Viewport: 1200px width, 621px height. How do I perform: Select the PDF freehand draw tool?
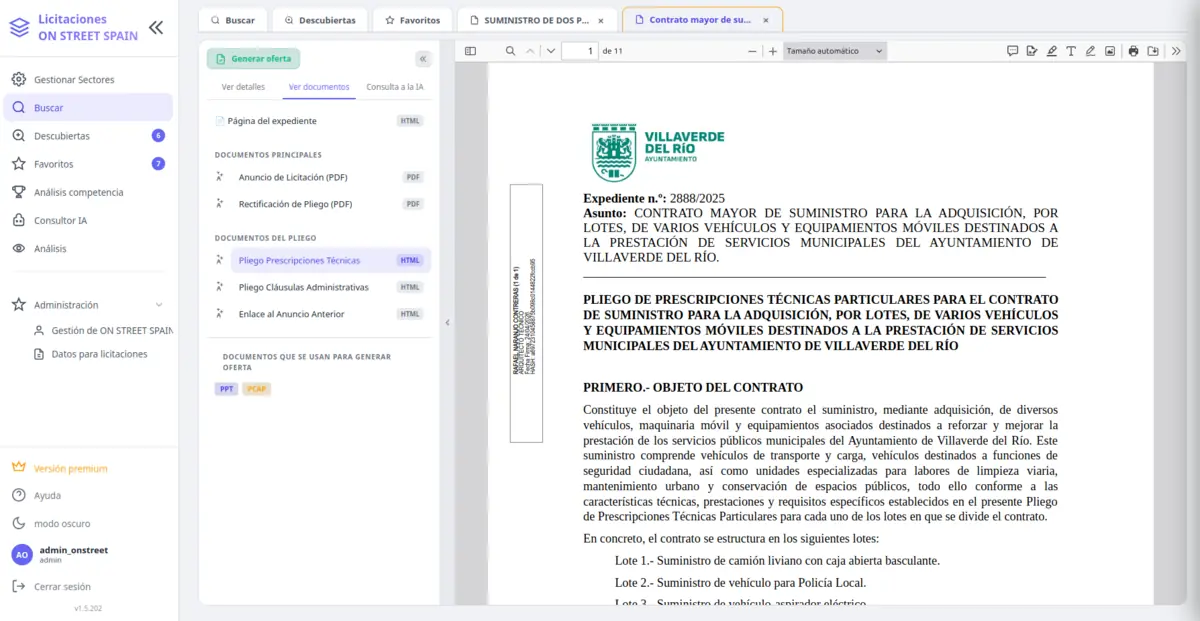coord(1090,51)
